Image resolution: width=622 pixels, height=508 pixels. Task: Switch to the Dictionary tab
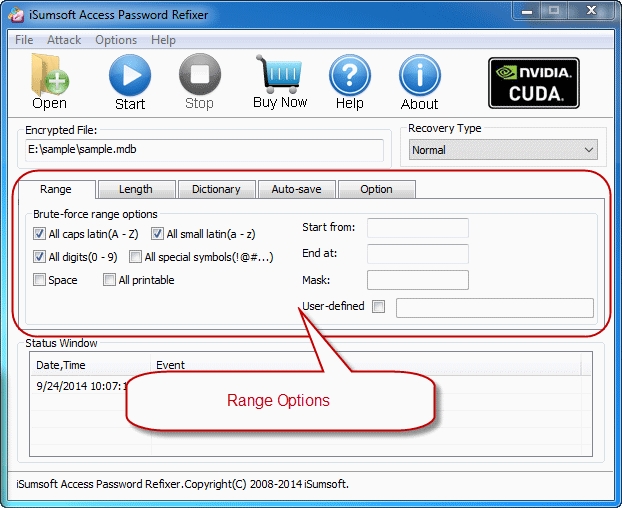(x=216, y=189)
